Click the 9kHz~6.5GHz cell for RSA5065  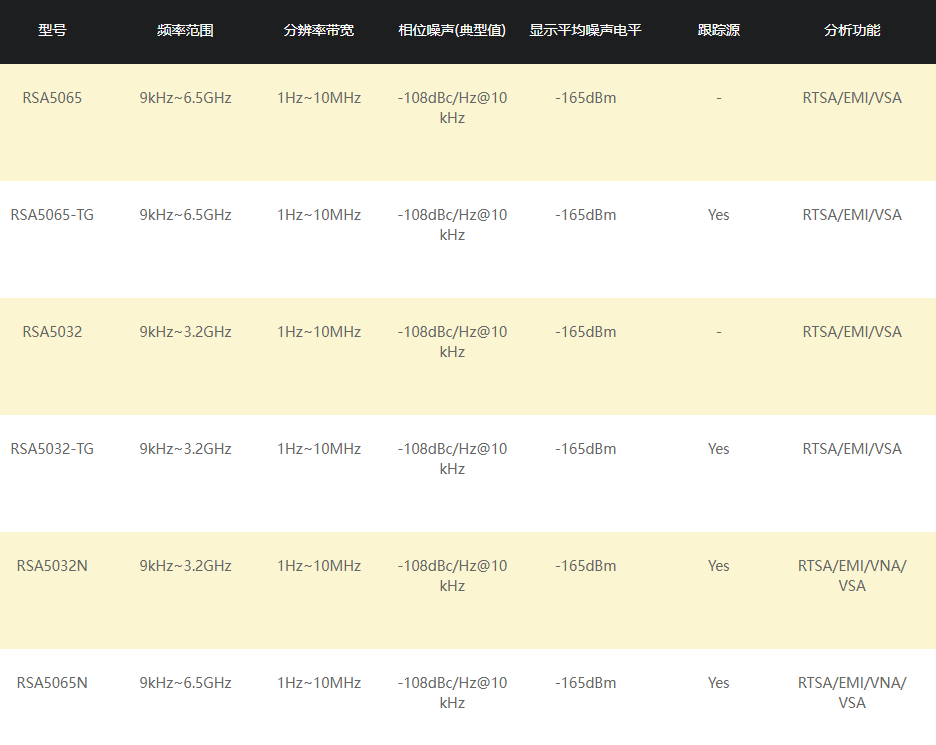tap(185, 98)
